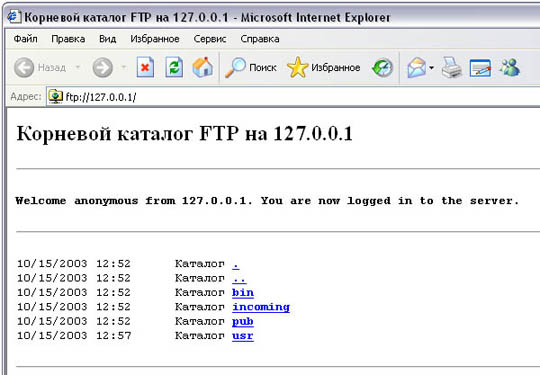This screenshot has width=540, height=375.
Task: Click the Print icon
Action: [451, 67]
